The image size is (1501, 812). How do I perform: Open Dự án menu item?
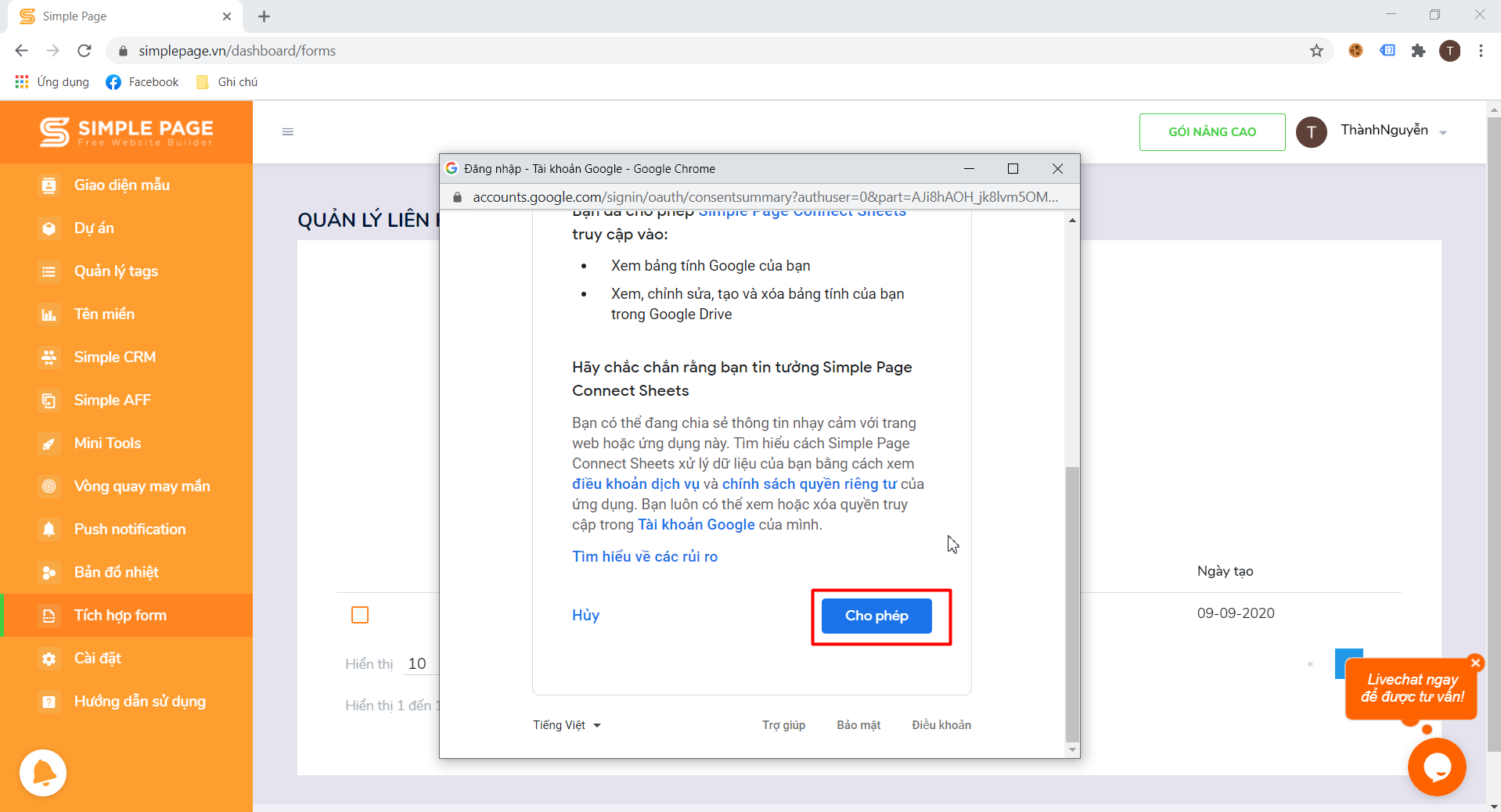click(x=94, y=228)
